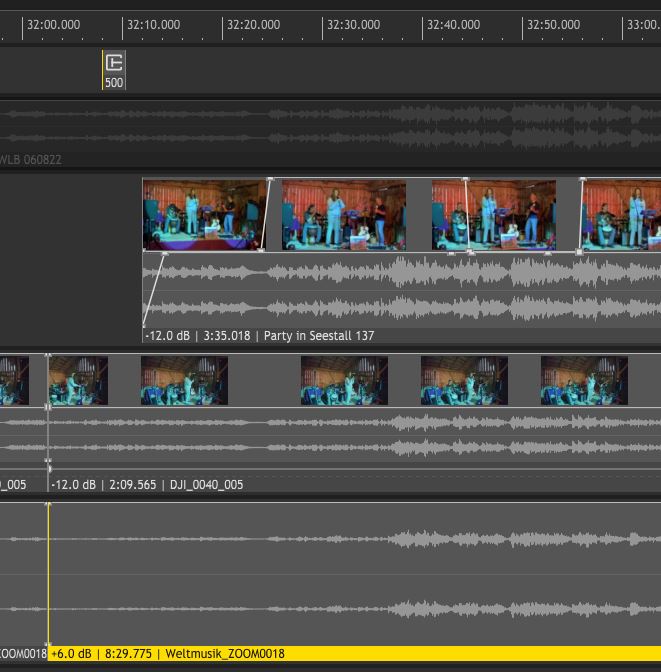Click the DJI_0040_005 thumbnail beneath 32:10.000
The height and width of the screenshot is (672, 661).
click(x=184, y=380)
